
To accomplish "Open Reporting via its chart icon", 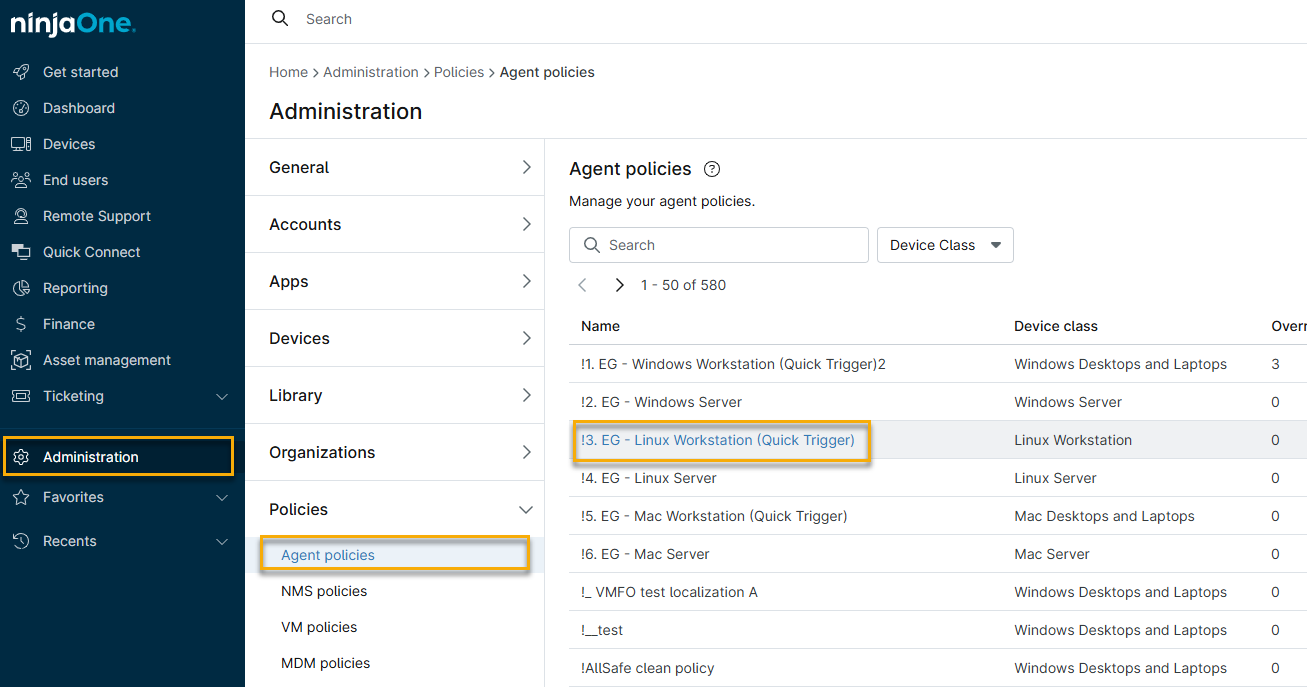I will tap(21, 288).
